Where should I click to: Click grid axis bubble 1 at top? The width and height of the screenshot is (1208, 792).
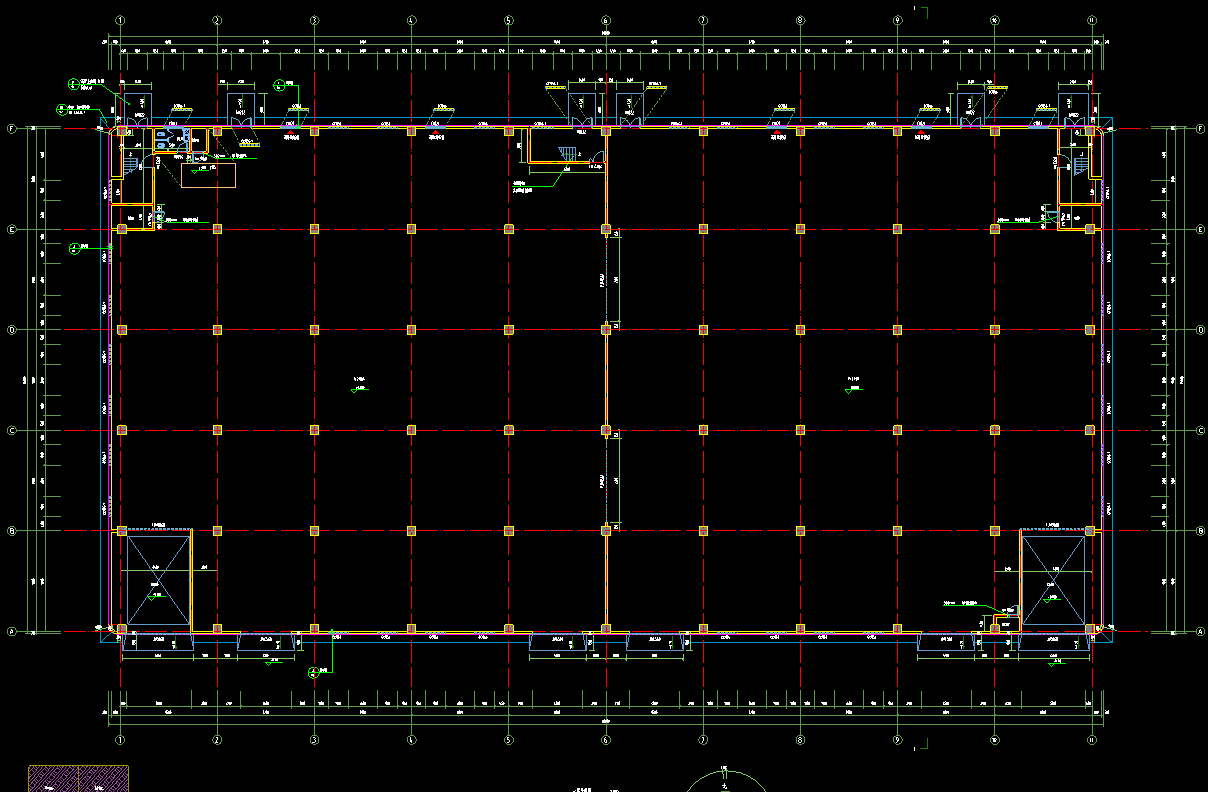pyautogui.click(x=120, y=20)
